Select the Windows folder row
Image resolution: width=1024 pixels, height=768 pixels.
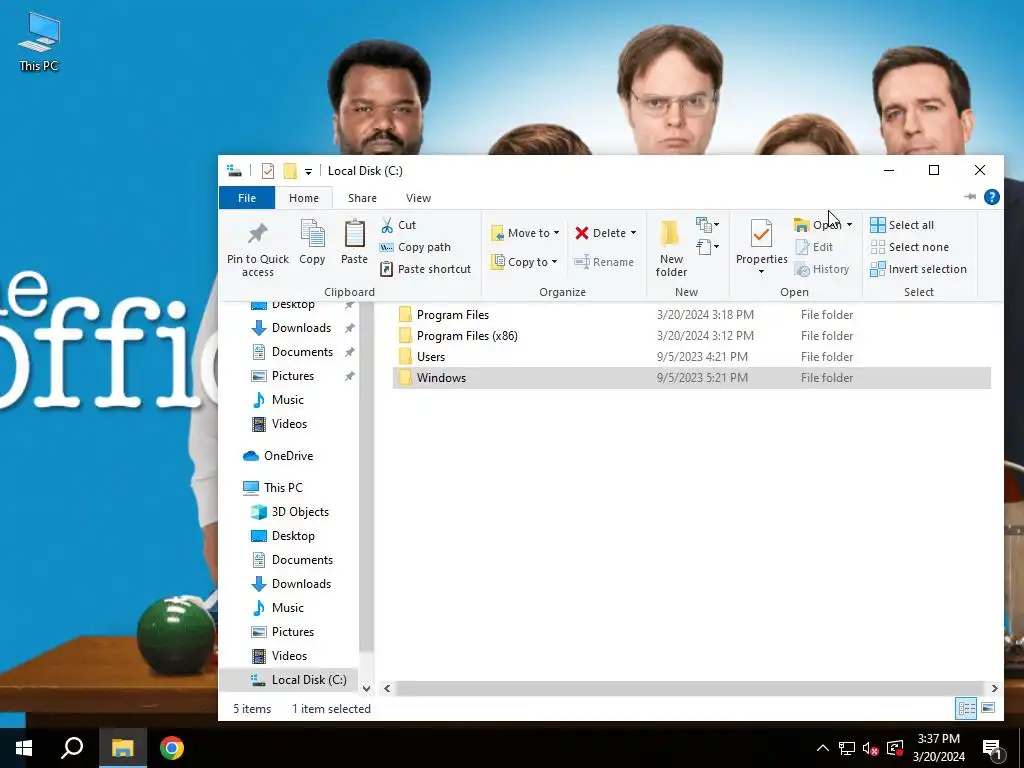(692, 378)
